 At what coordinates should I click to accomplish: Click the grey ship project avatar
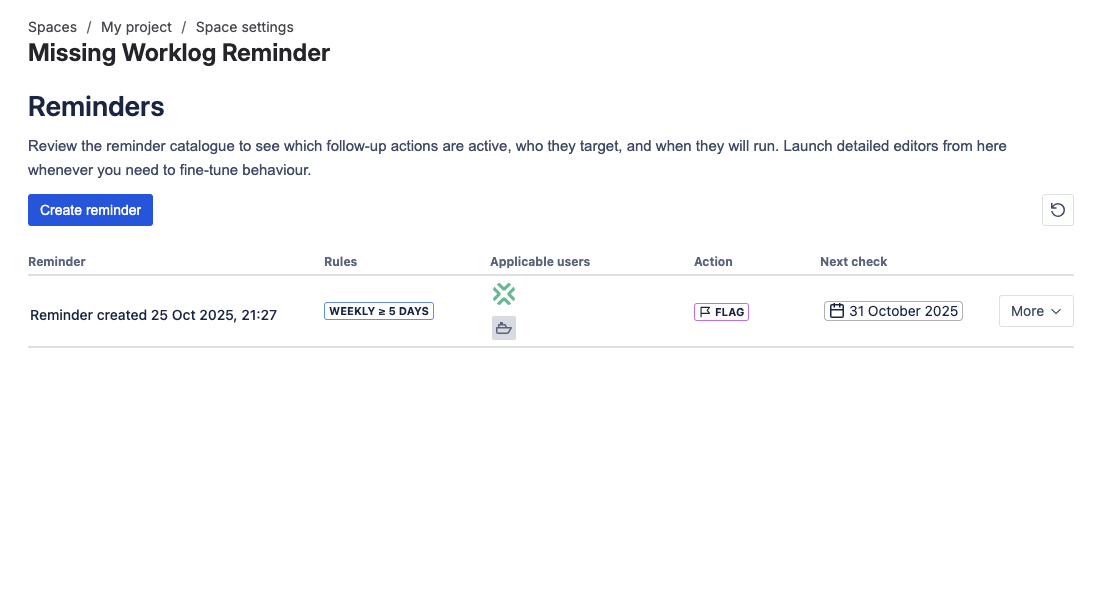504,328
